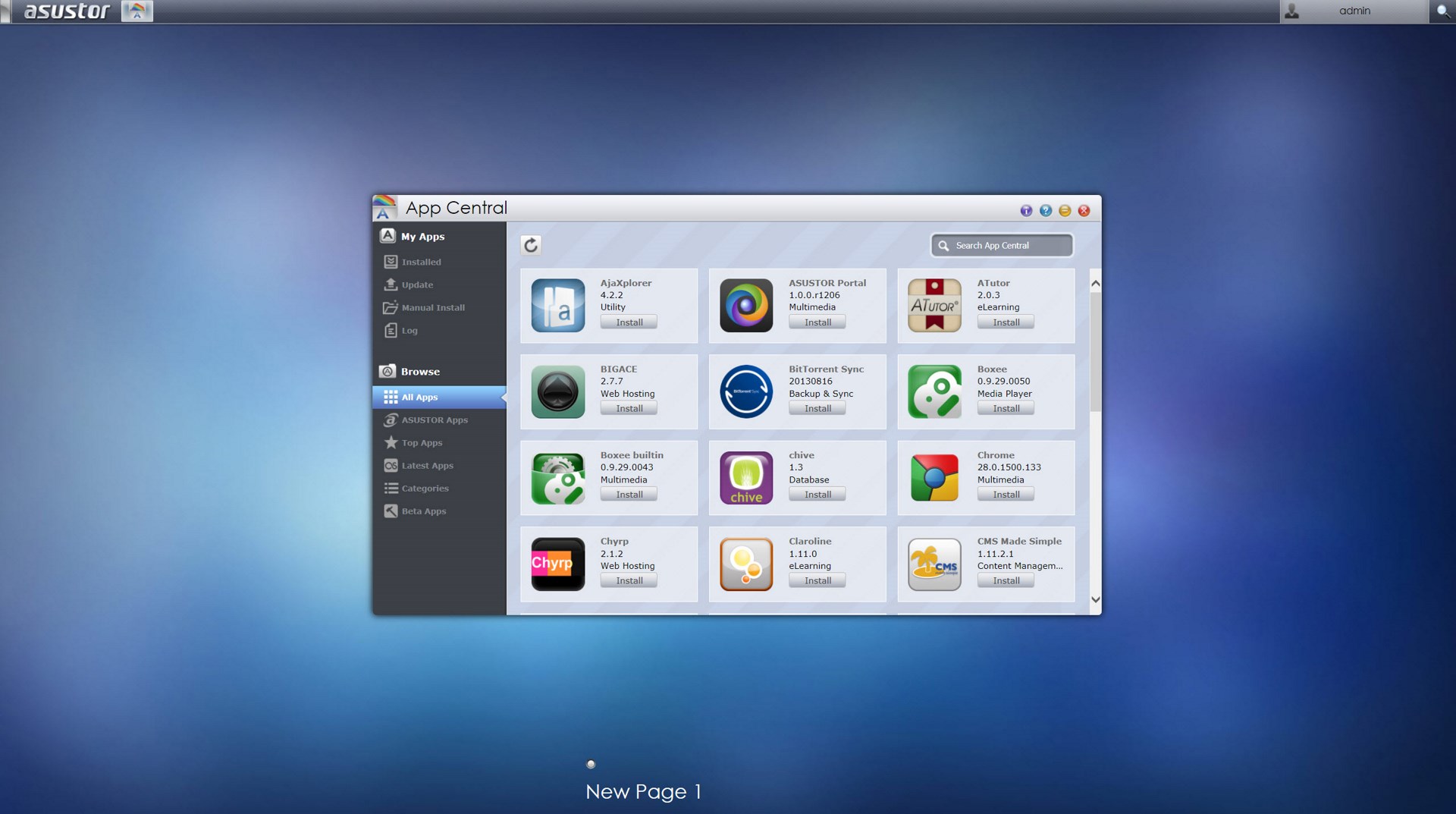Viewport: 1456px width, 814px height.
Task: Install Boxee builtin
Action: point(629,495)
